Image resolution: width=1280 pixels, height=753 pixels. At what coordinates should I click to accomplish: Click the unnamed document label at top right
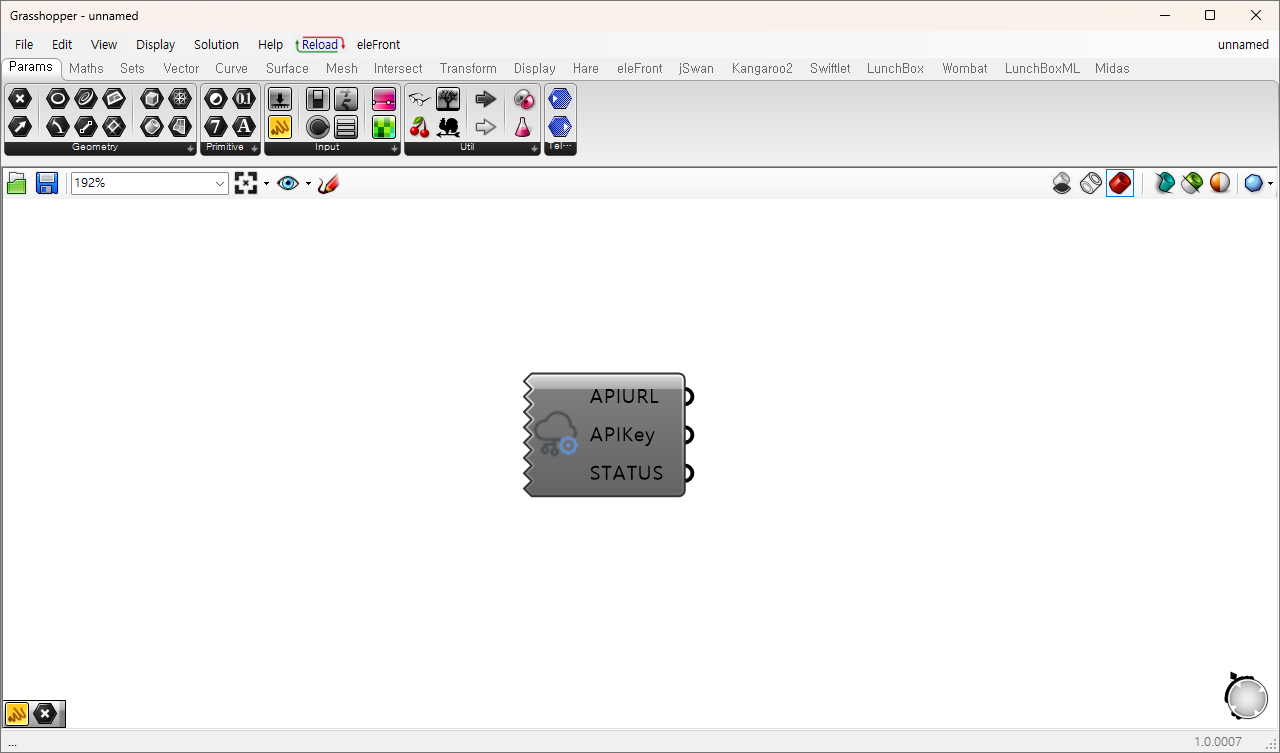pos(1243,44)
